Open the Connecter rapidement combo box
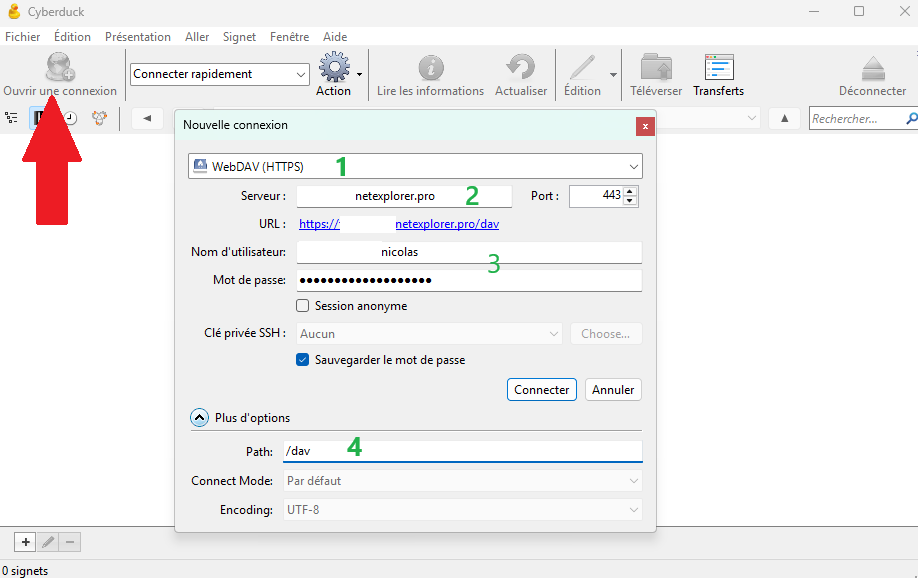918x578 pixels. click(x=220, y=74)
